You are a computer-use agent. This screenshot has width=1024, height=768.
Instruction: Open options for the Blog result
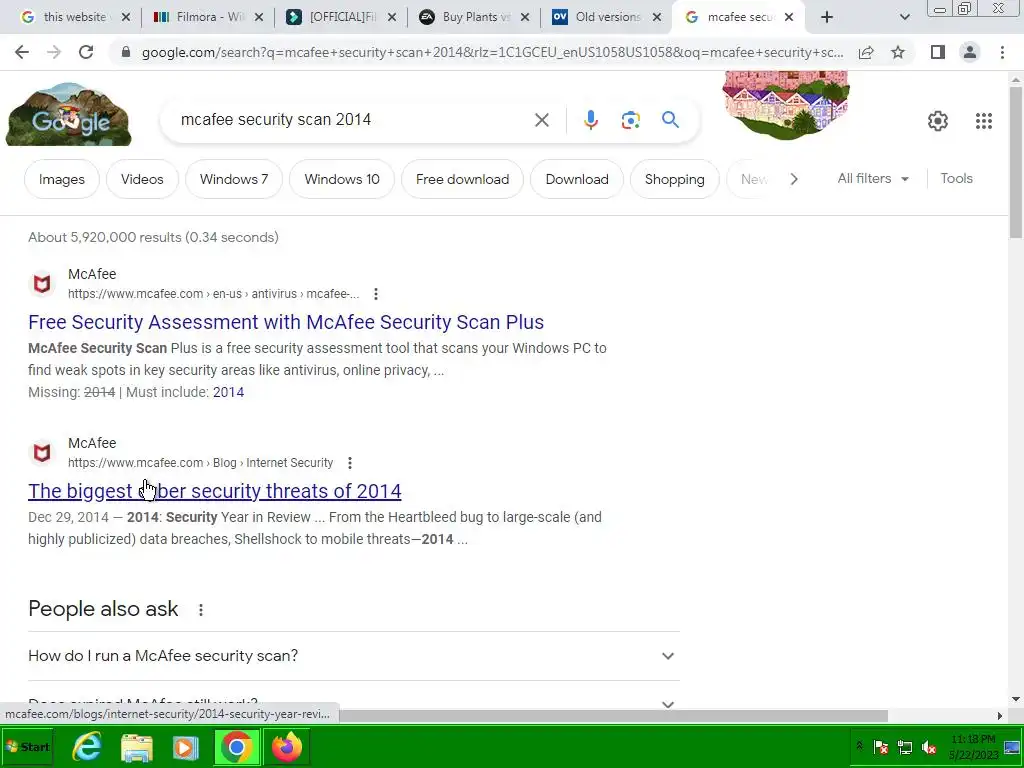(x=350, y=463)
